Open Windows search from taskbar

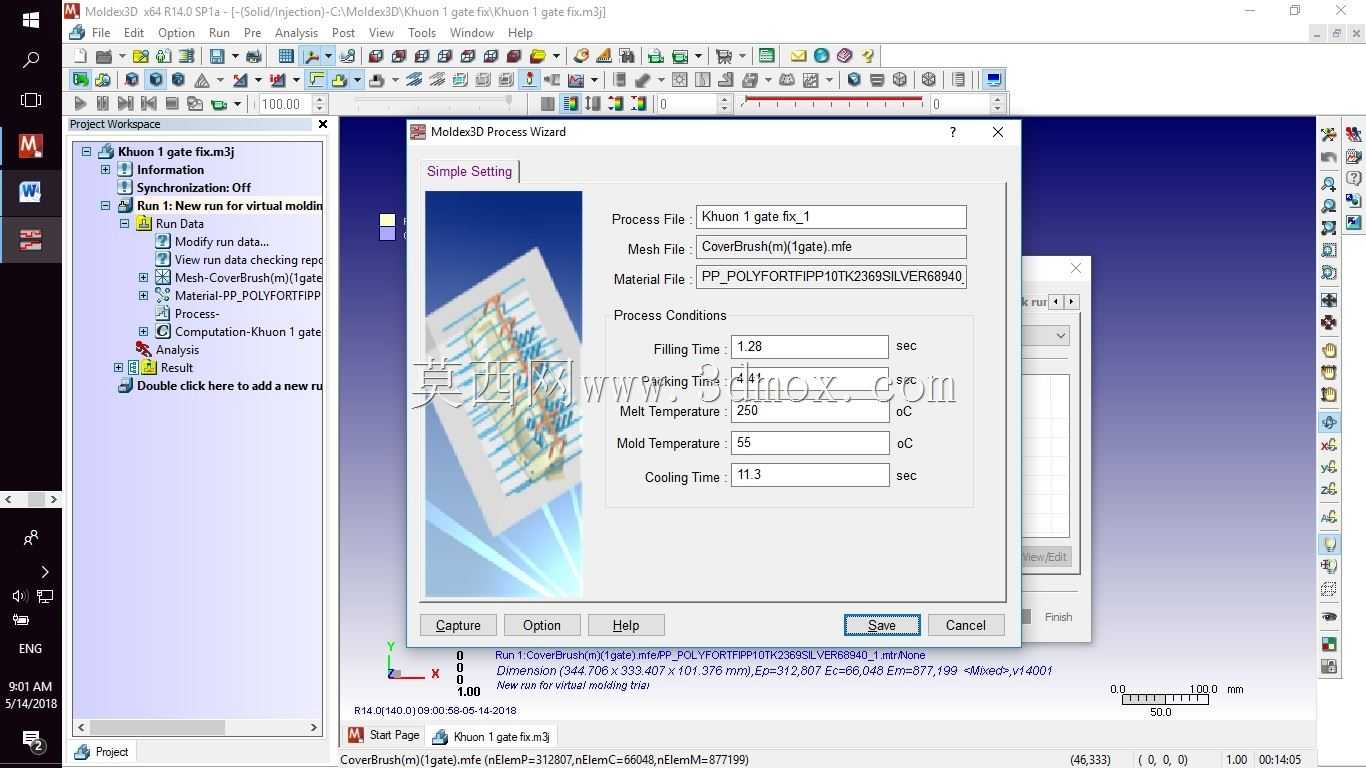(x=30, y=60)
